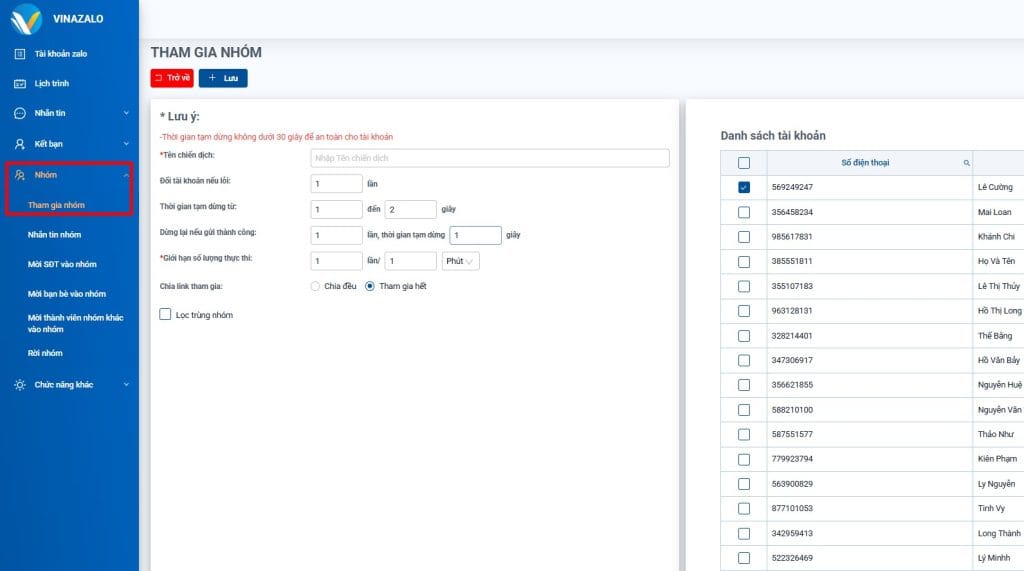
Task: Click the Lịch trình calendar icon
Action: [x=19, y=84]
